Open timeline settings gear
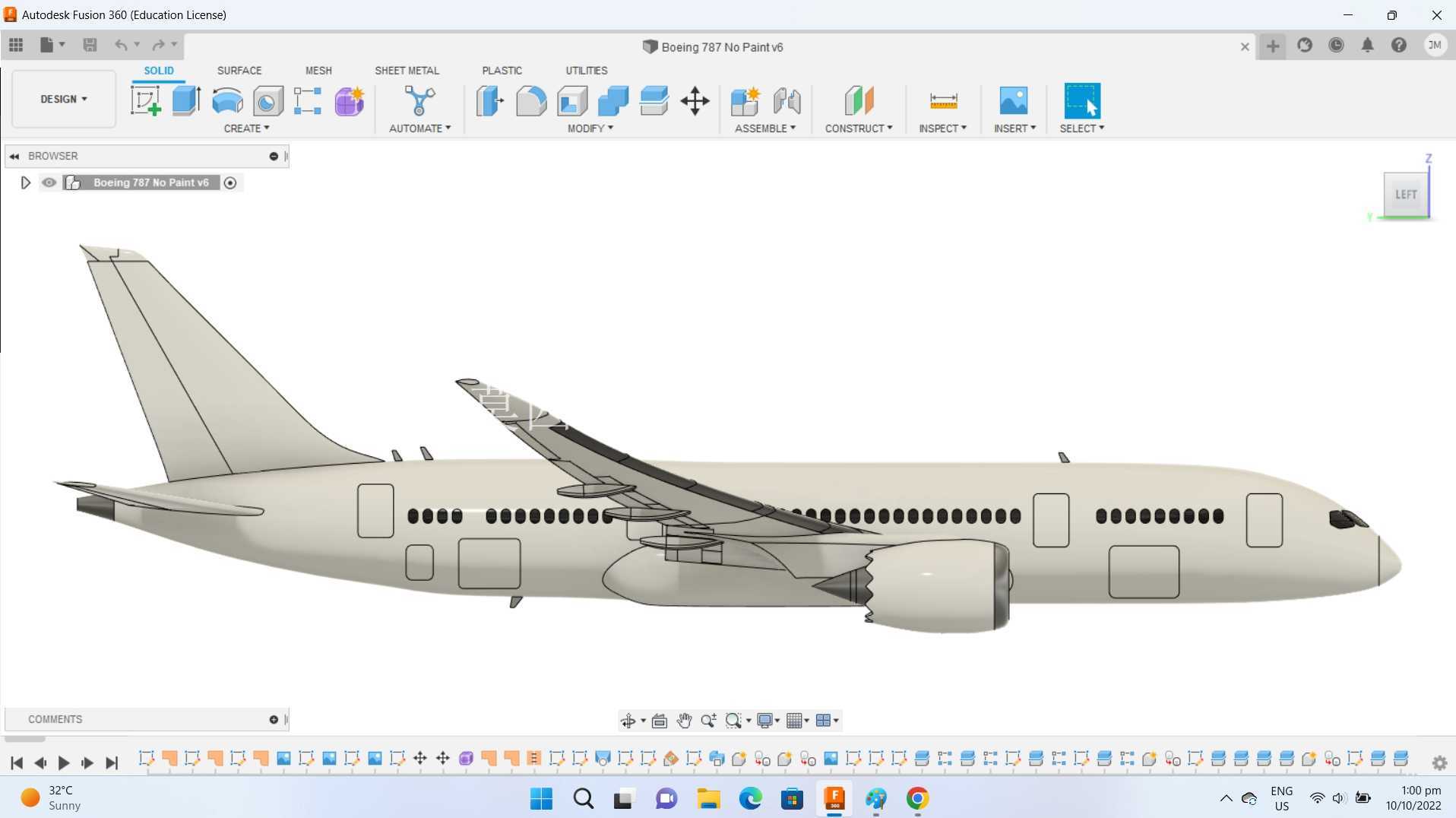Viewport: 1456px width, 818px height. pyautogui.click(x=1439, y=763)
